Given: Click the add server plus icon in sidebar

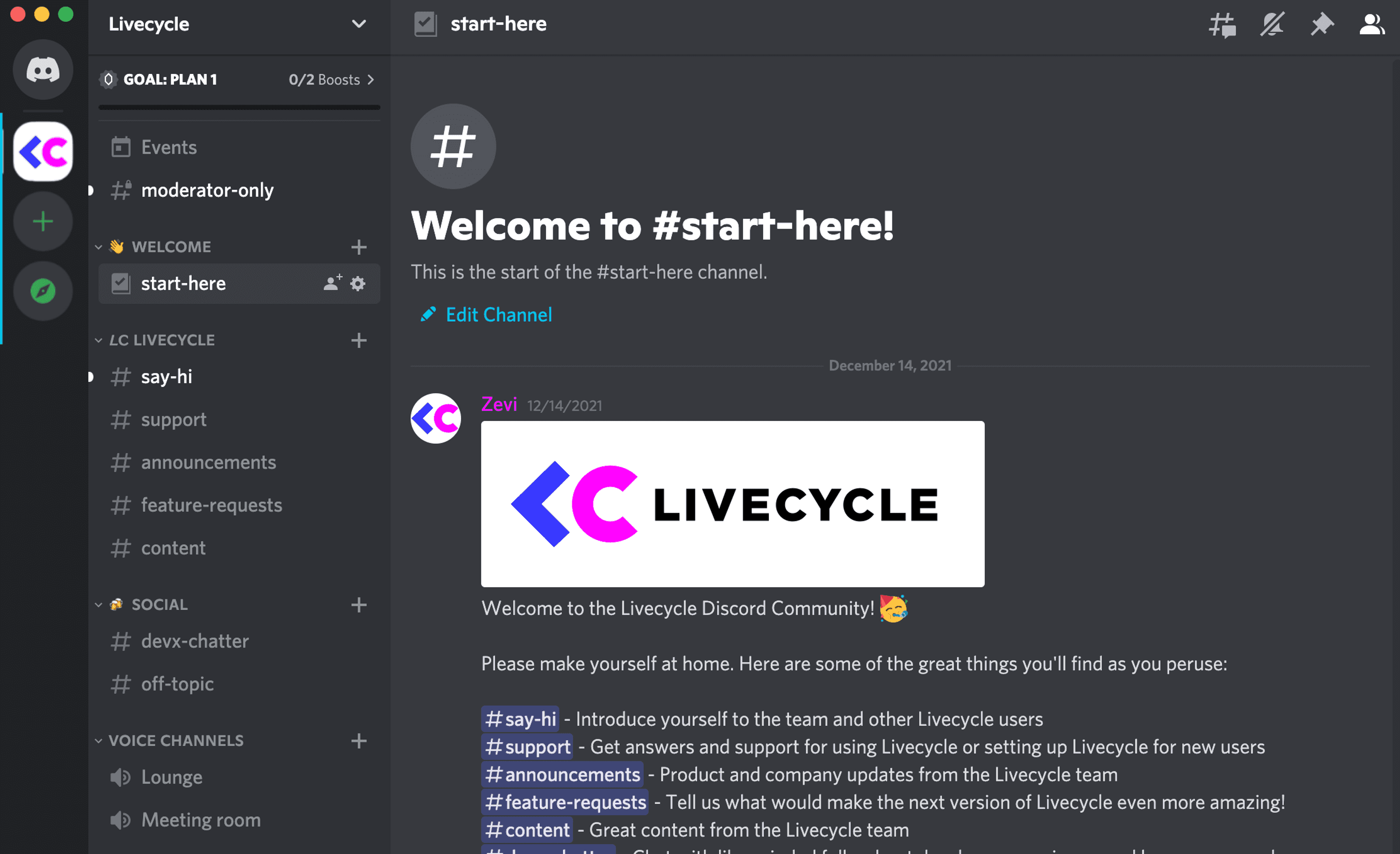Looking at the screenshot, I should click(x=45, y=222).
